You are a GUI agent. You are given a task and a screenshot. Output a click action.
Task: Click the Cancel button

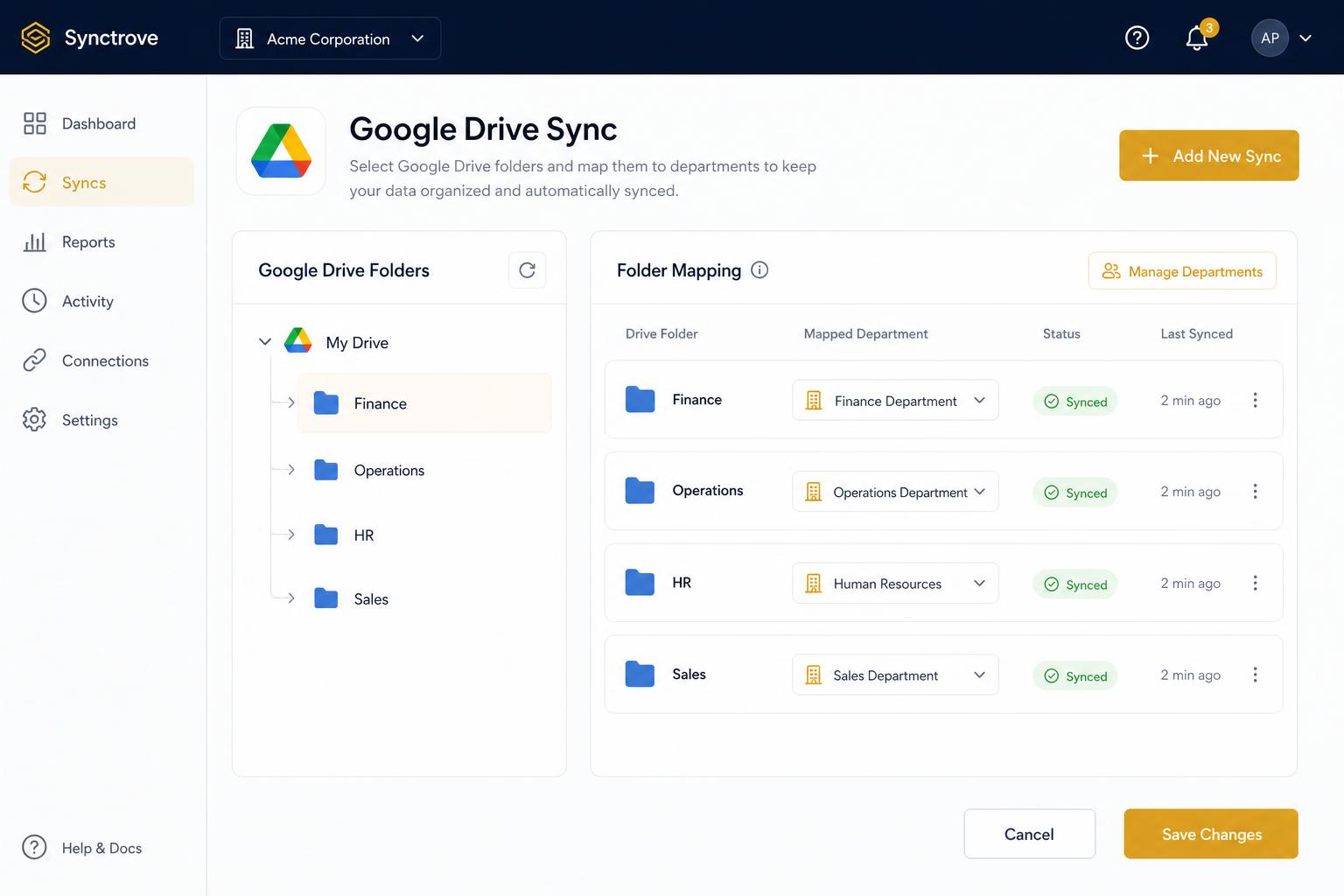(x=1029, y=834)
